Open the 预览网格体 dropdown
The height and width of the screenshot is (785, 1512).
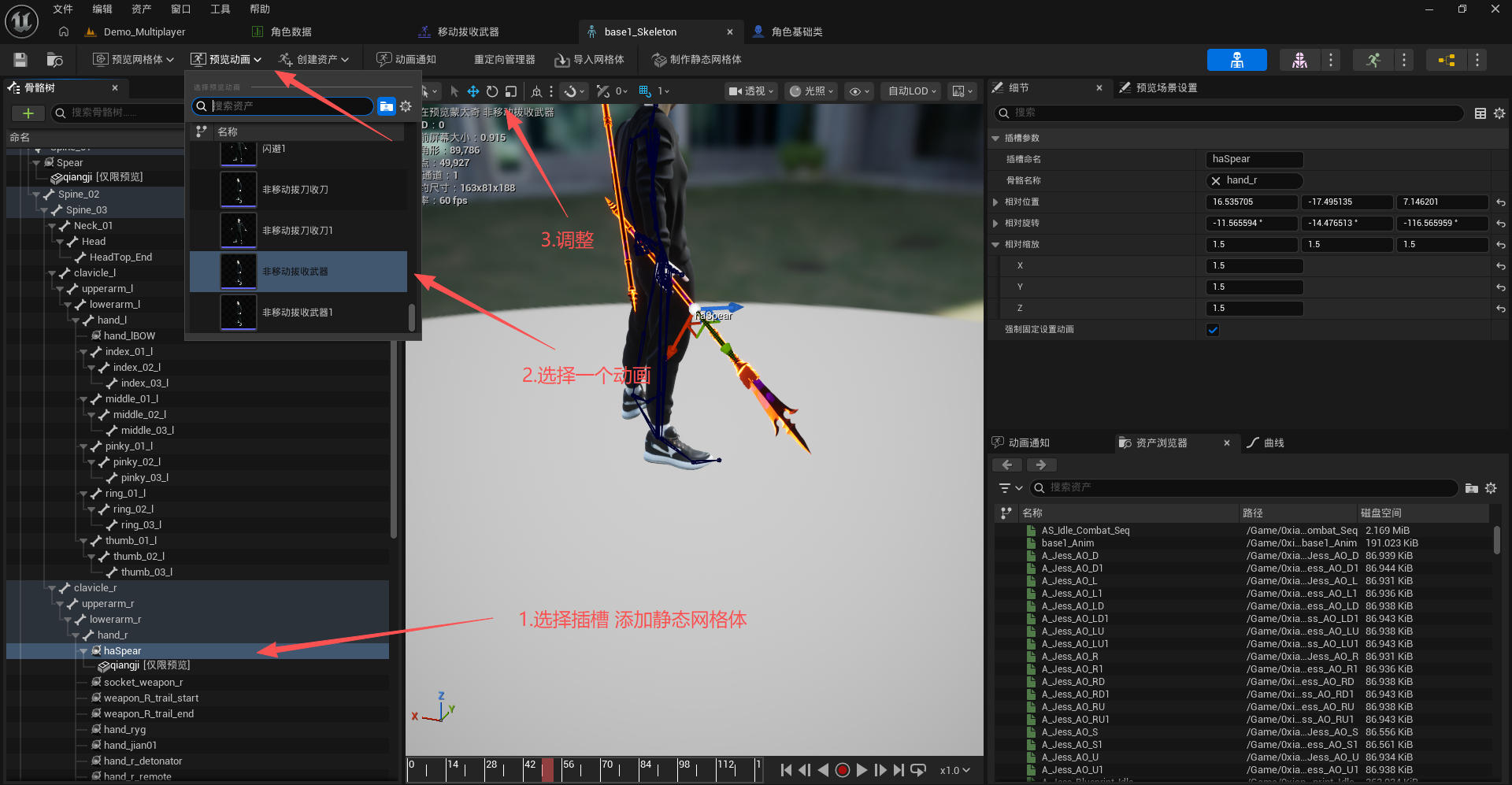tap(133, 60)
